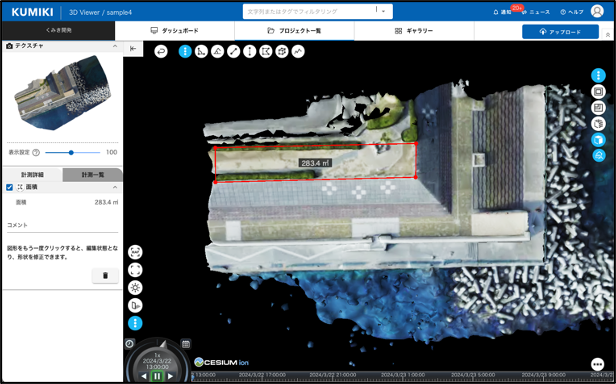The width and height of the screenshot is (616, 384).
Task: Activate the vertical height measurement tool
Action: click(x=249, y=51)
